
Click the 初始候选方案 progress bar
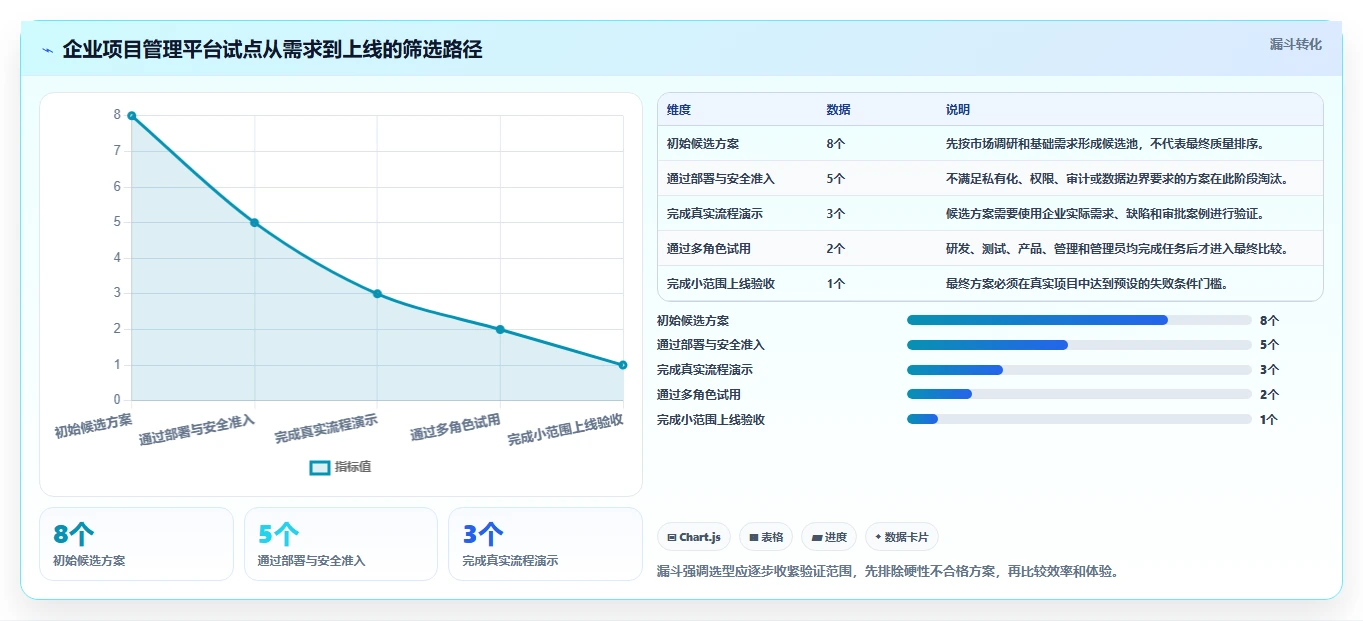tap(1079, 320)
